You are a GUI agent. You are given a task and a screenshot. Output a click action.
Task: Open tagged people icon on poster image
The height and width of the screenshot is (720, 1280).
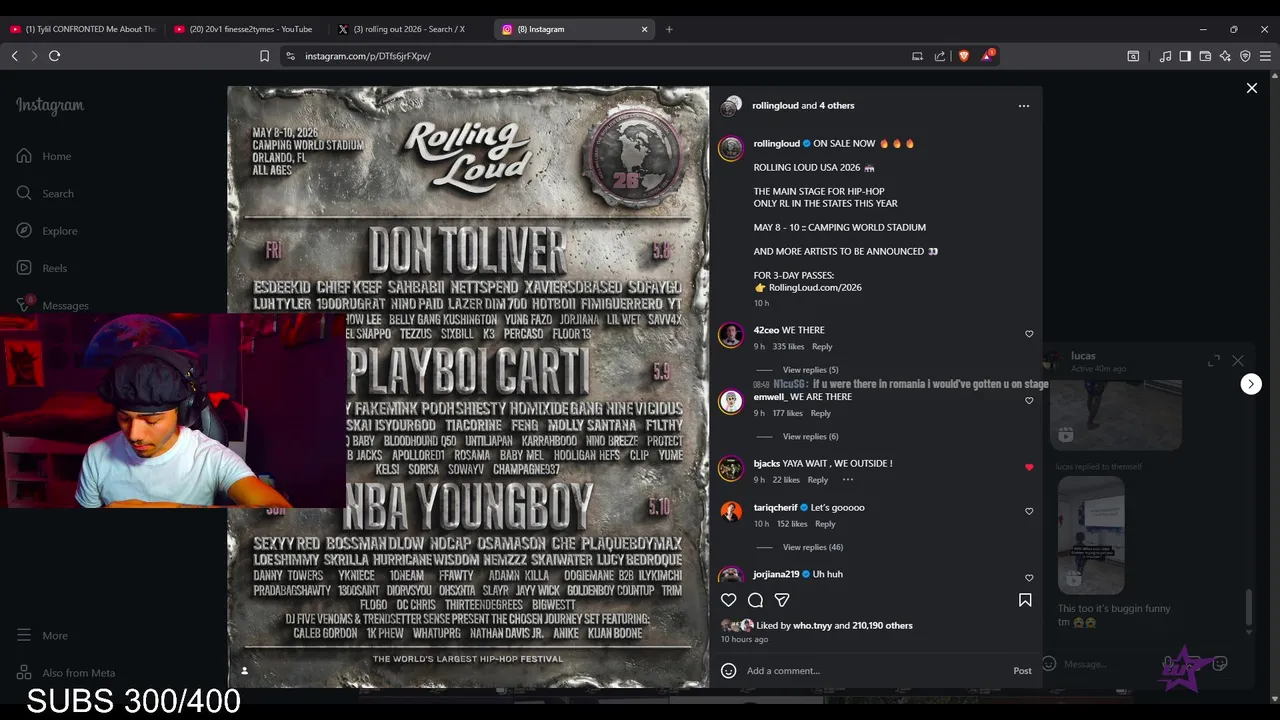click(244, 671)
